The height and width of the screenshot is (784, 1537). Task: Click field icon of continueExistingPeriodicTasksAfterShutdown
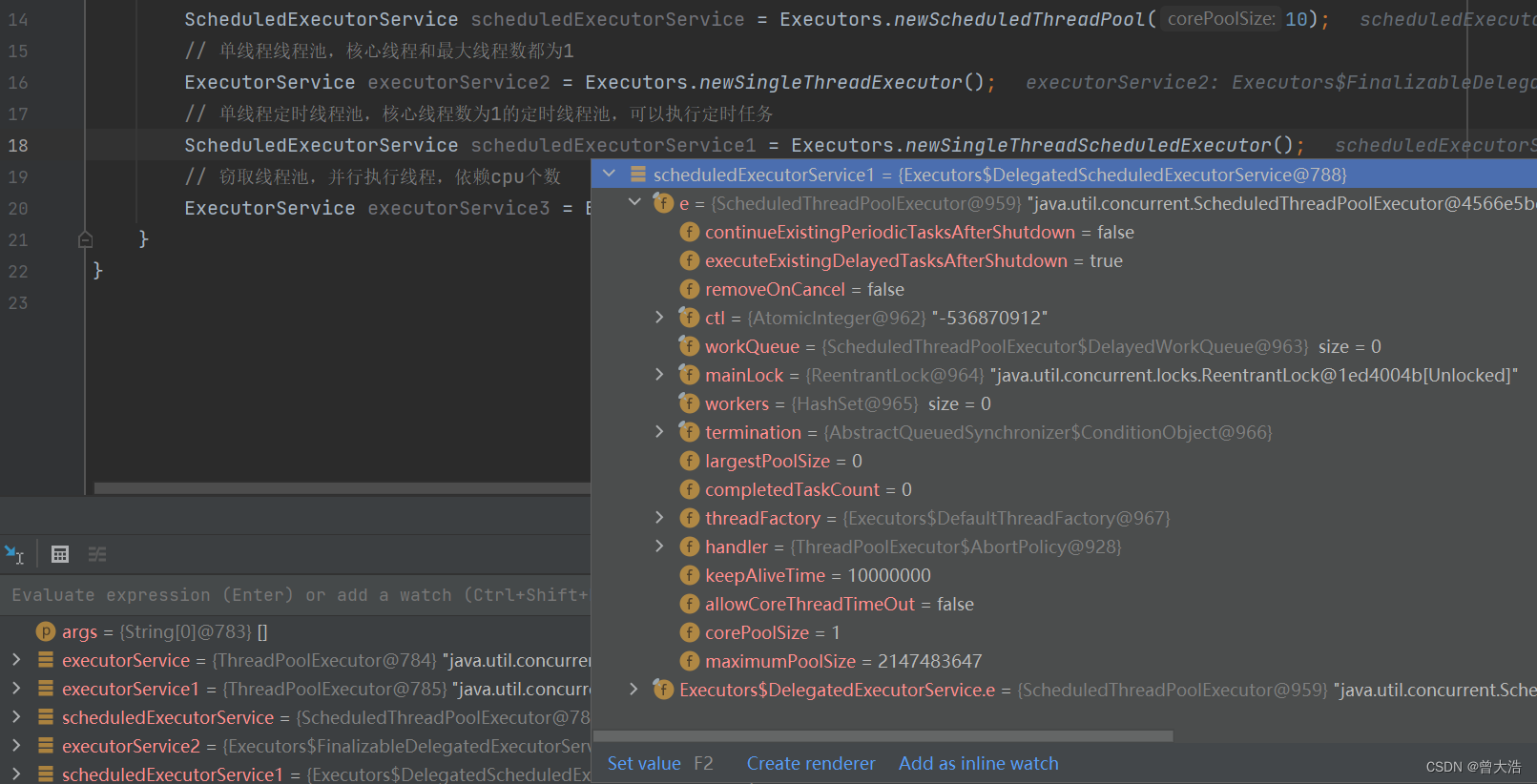(689, 232)
